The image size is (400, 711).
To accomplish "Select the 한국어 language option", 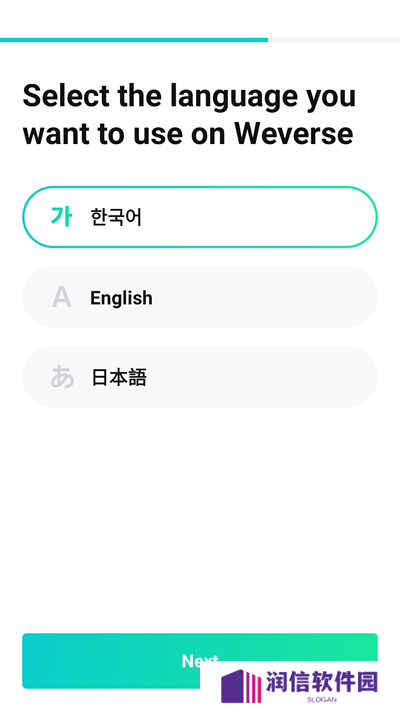I will tap(200, 217).
